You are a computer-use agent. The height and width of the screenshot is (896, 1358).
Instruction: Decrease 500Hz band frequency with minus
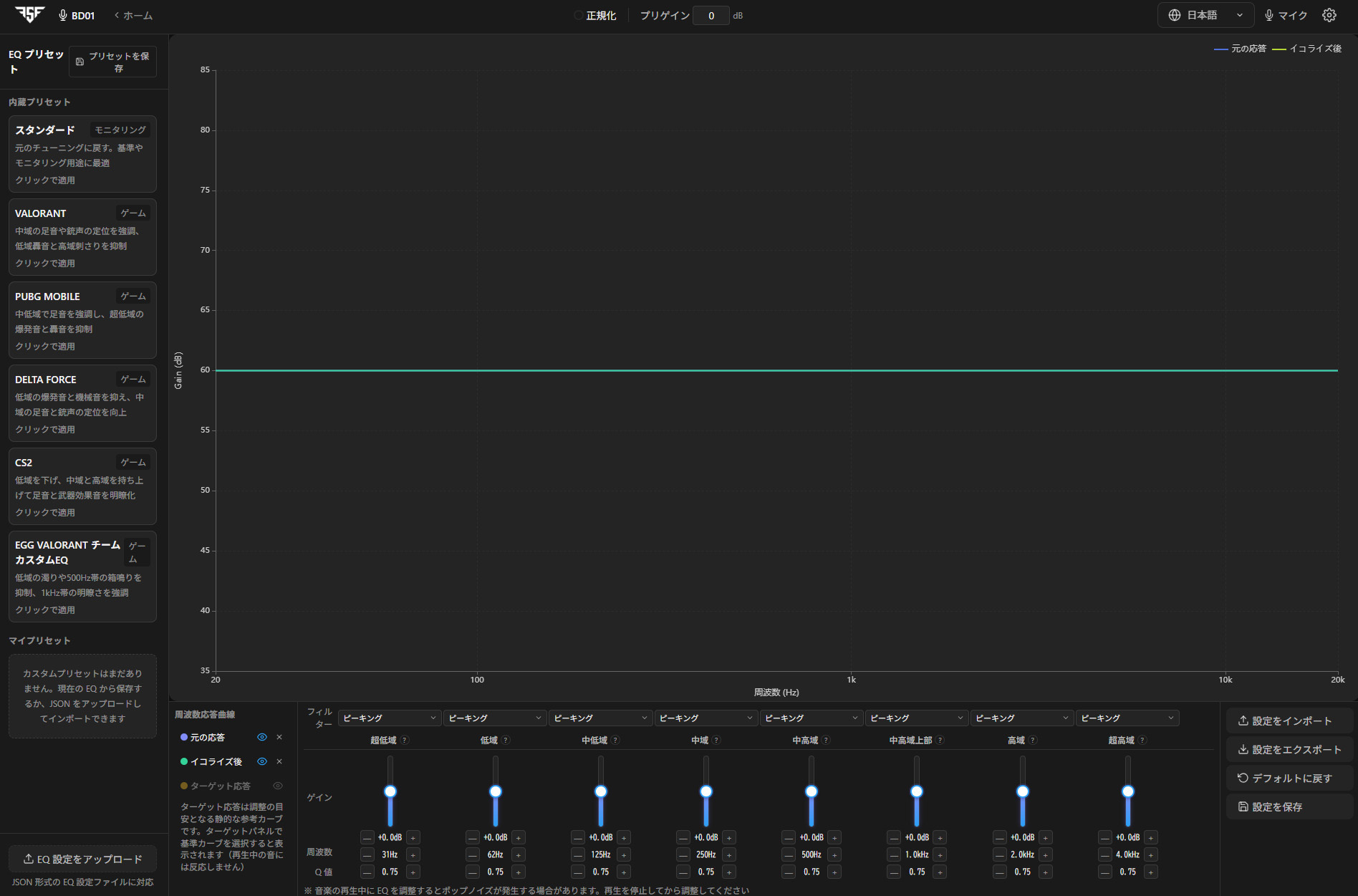(x=789, y=854)
